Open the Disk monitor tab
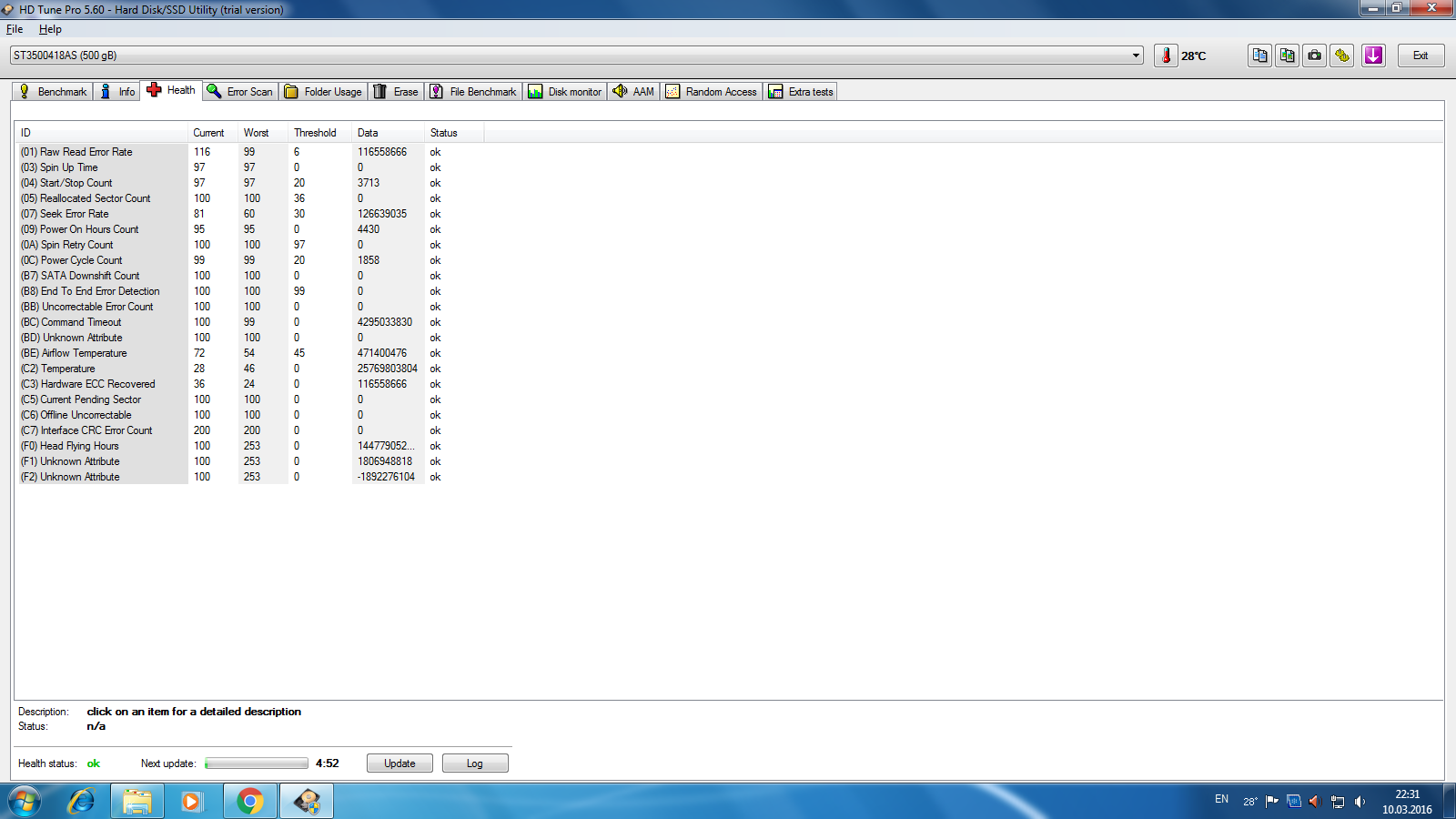 (x=565, y=92)
